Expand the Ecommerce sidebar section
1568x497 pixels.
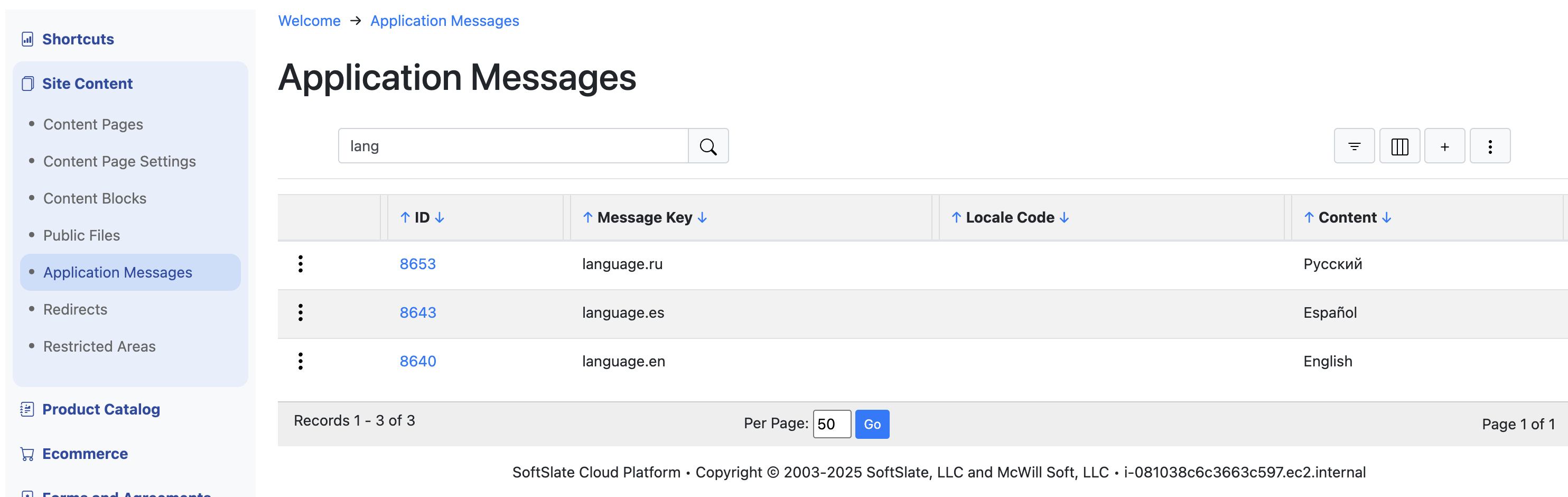coord(85,454)
